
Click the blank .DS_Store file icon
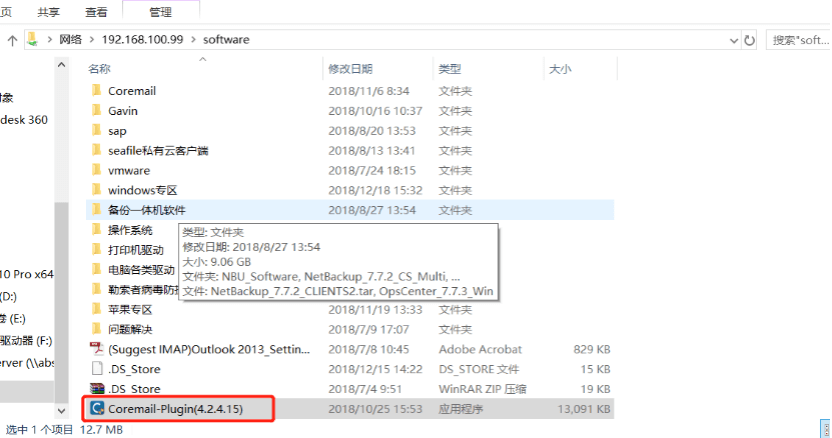click(97, 368)
